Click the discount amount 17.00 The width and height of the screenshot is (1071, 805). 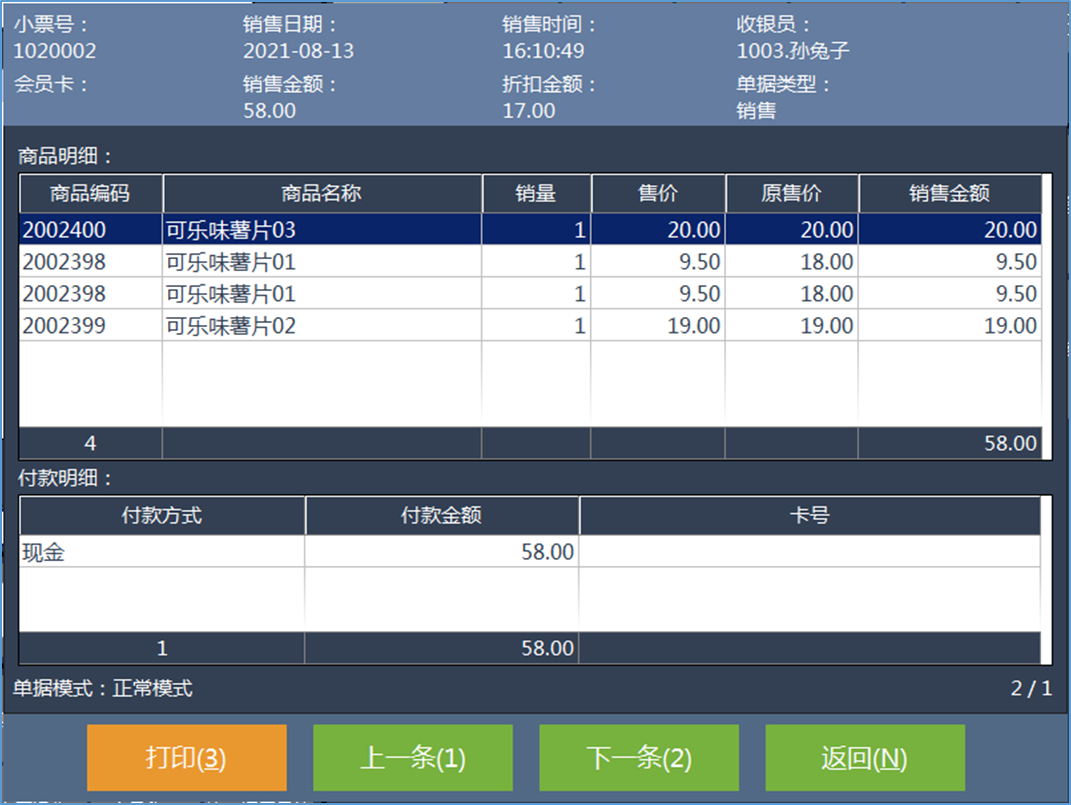click(529, 111)
